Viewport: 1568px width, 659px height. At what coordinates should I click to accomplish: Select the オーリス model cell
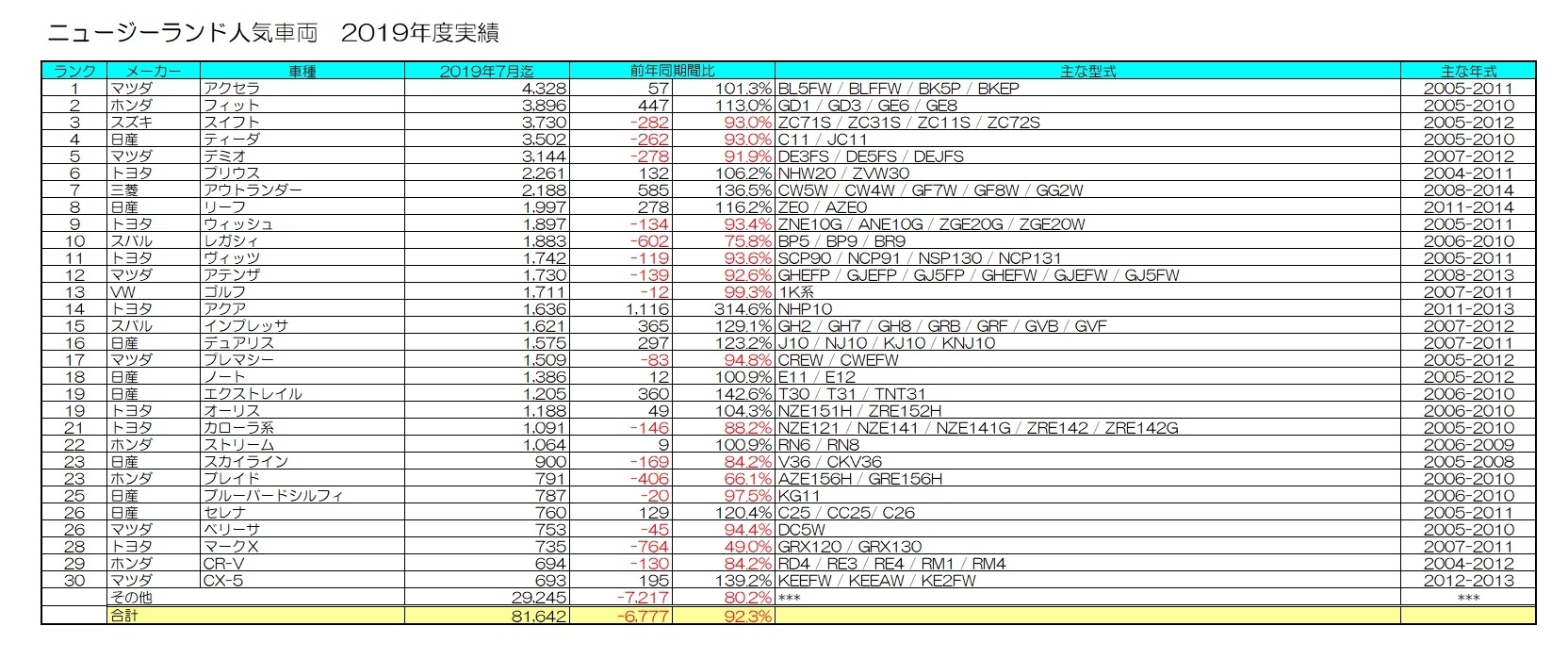point(302,410)
